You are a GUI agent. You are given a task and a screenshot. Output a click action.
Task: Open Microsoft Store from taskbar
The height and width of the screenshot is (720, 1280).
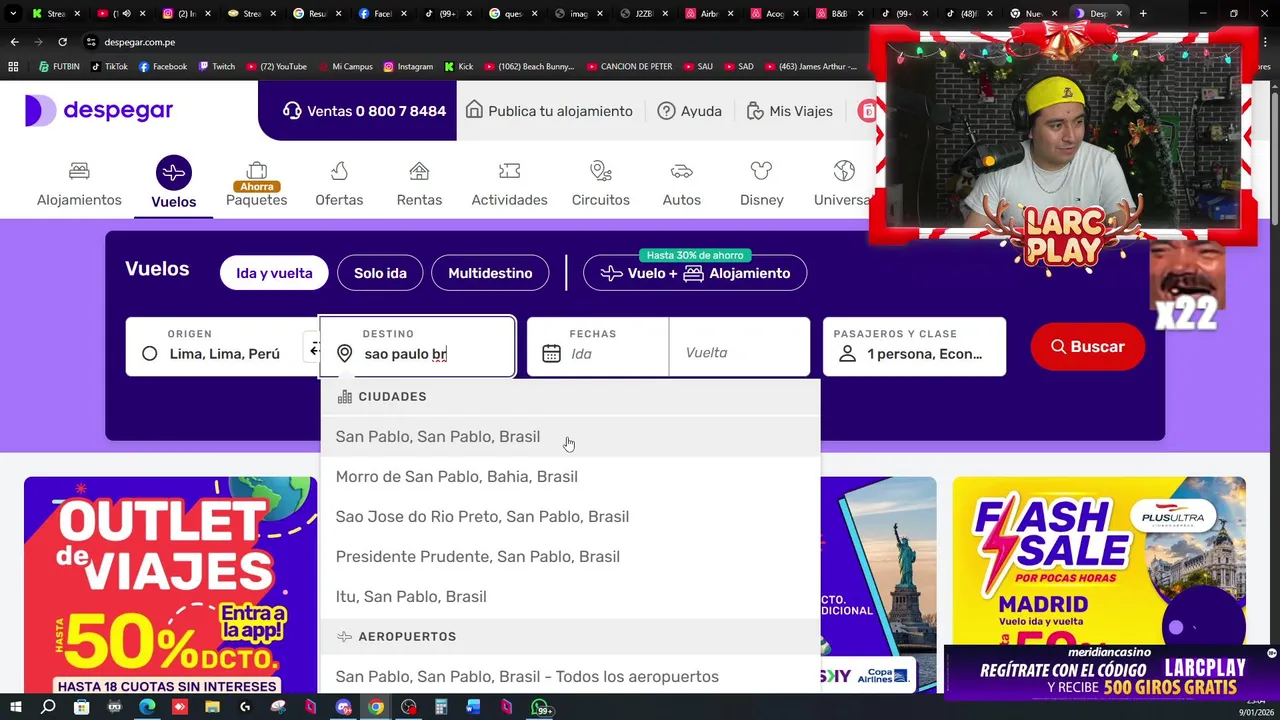(x=81, y=708)
